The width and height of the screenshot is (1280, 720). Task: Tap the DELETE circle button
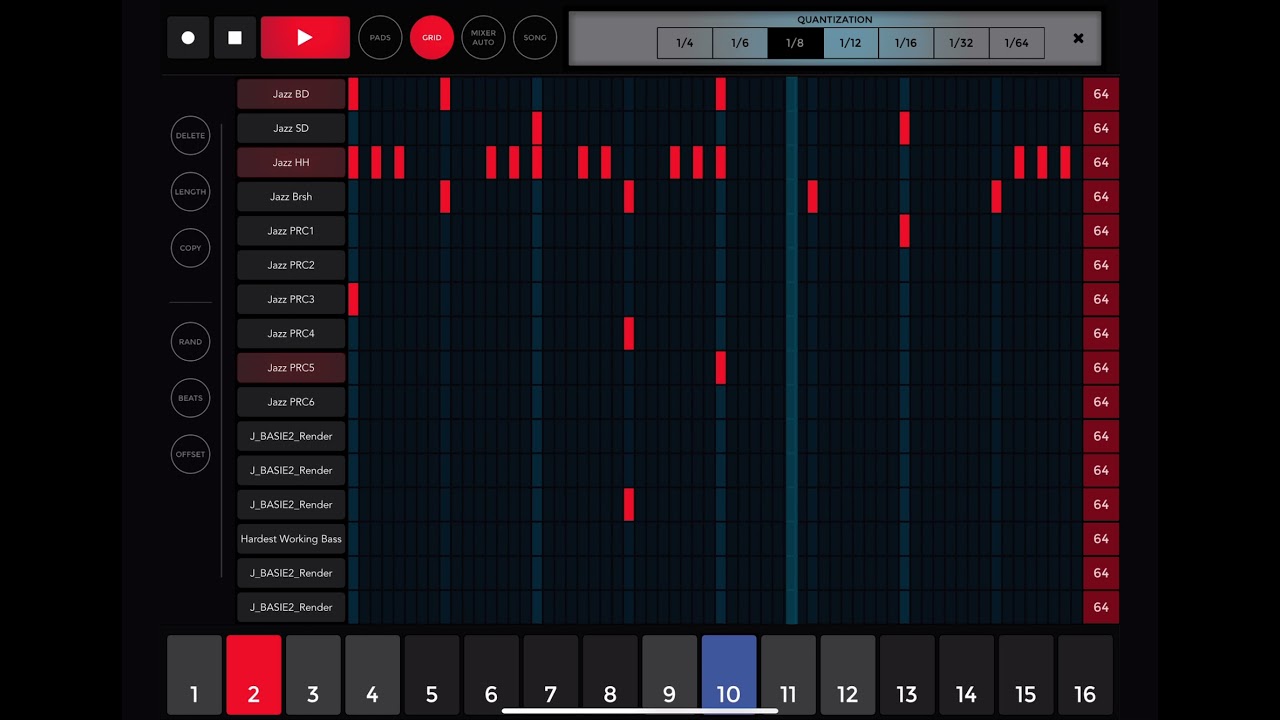(x=190, y=136)
